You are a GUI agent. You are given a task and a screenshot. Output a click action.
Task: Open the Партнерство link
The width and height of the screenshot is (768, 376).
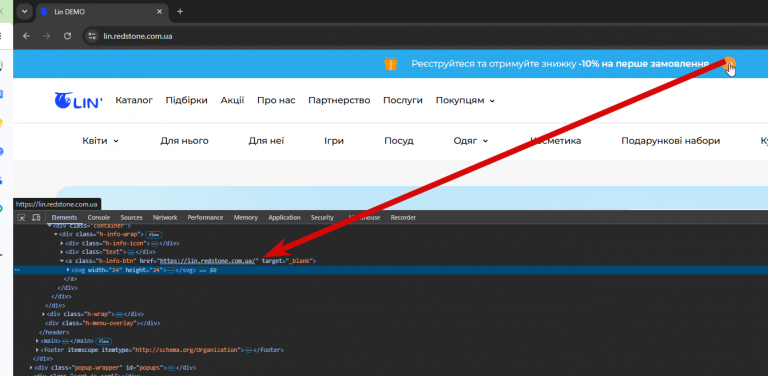click(x=339, y=100)
